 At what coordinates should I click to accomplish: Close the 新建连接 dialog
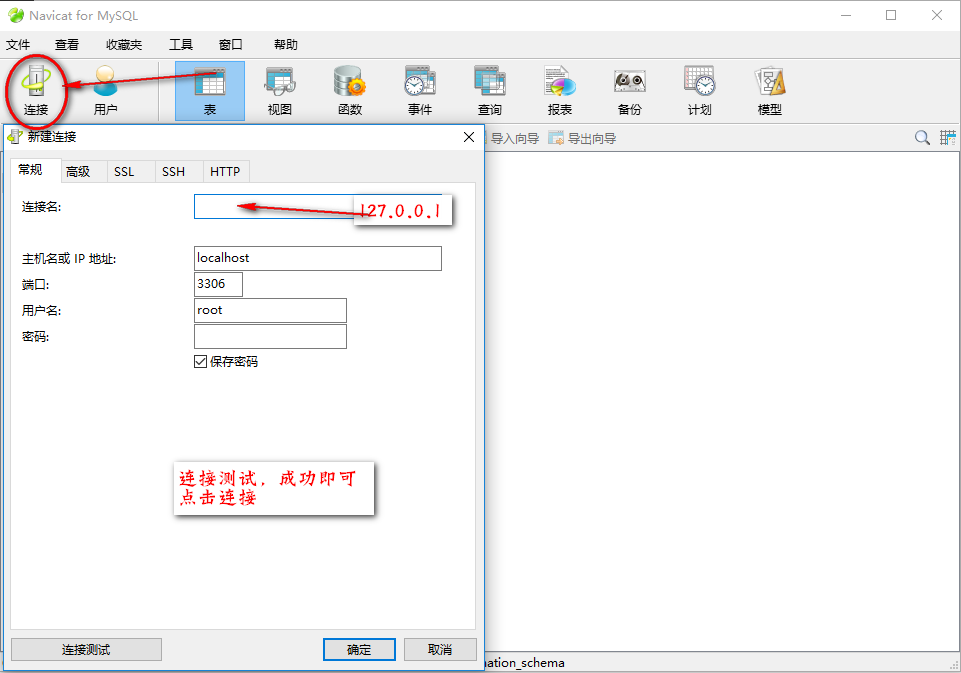pos(469,137)
